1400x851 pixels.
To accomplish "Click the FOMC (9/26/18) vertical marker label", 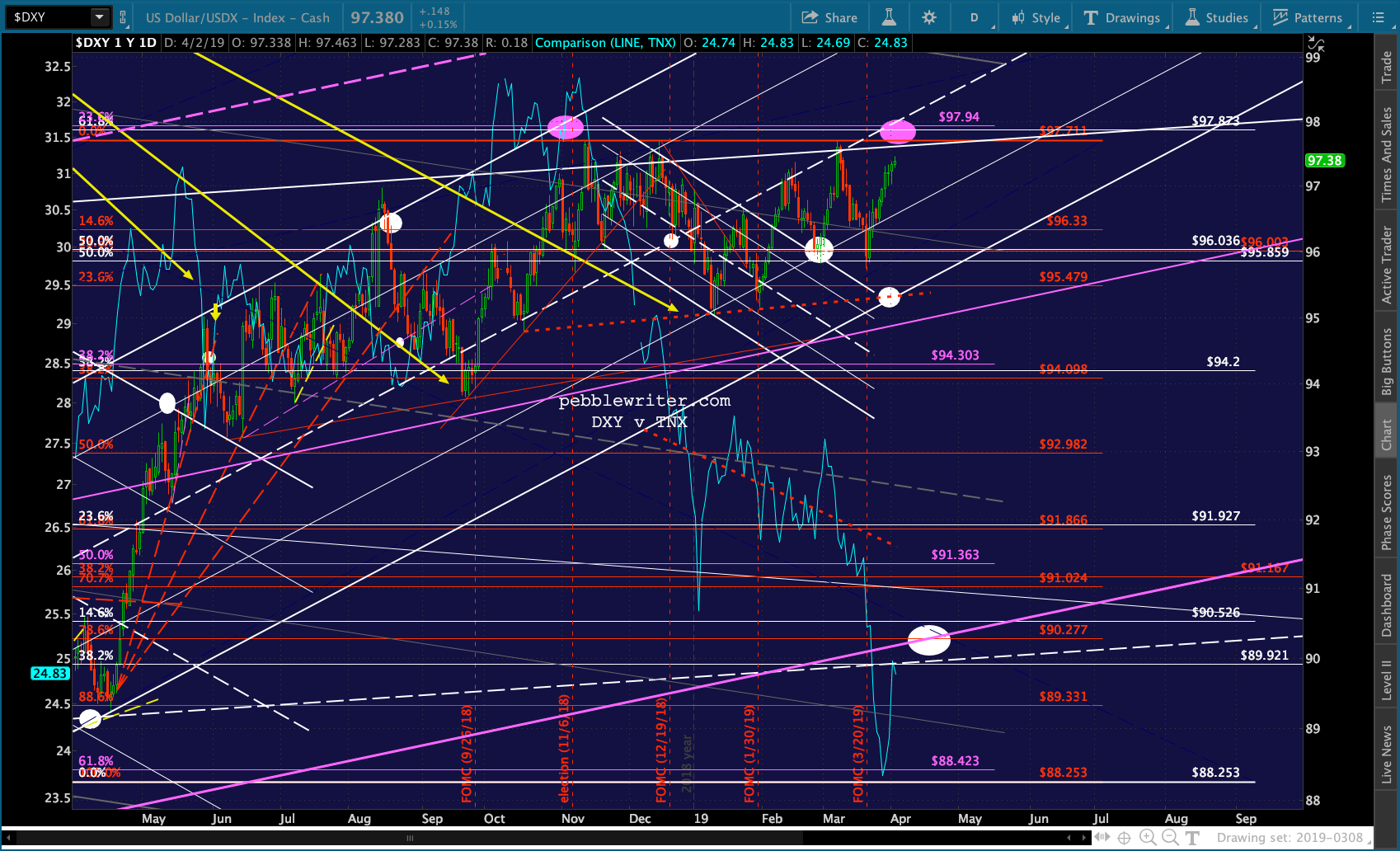I will point(467,754).
